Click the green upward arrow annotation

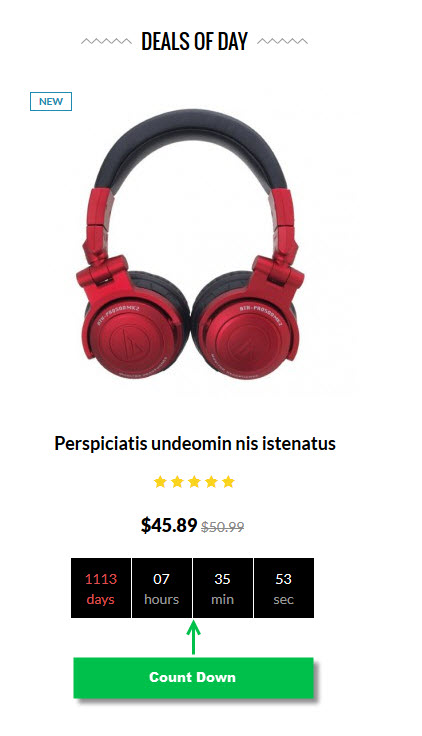click(x=193, y=637)
